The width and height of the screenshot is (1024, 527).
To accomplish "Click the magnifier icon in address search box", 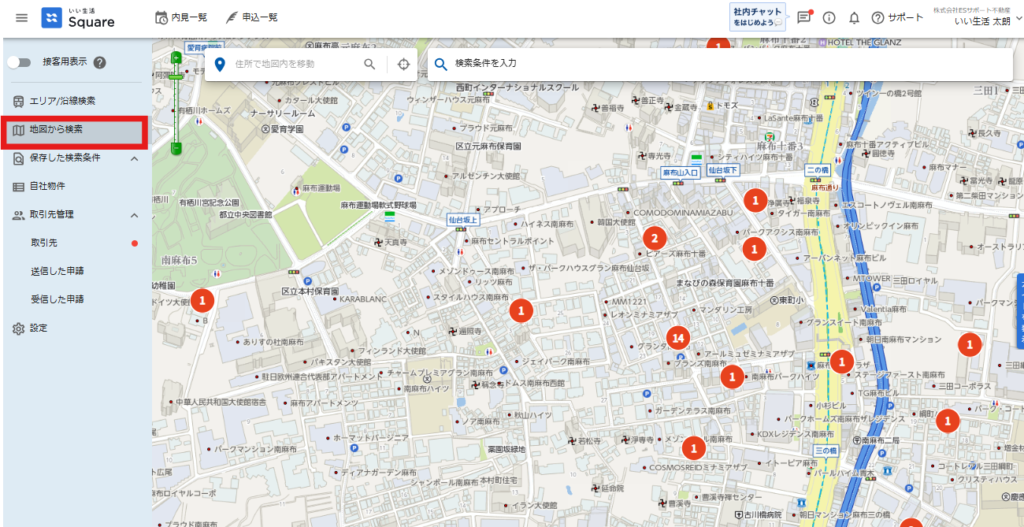I will (x=370, y=64).
